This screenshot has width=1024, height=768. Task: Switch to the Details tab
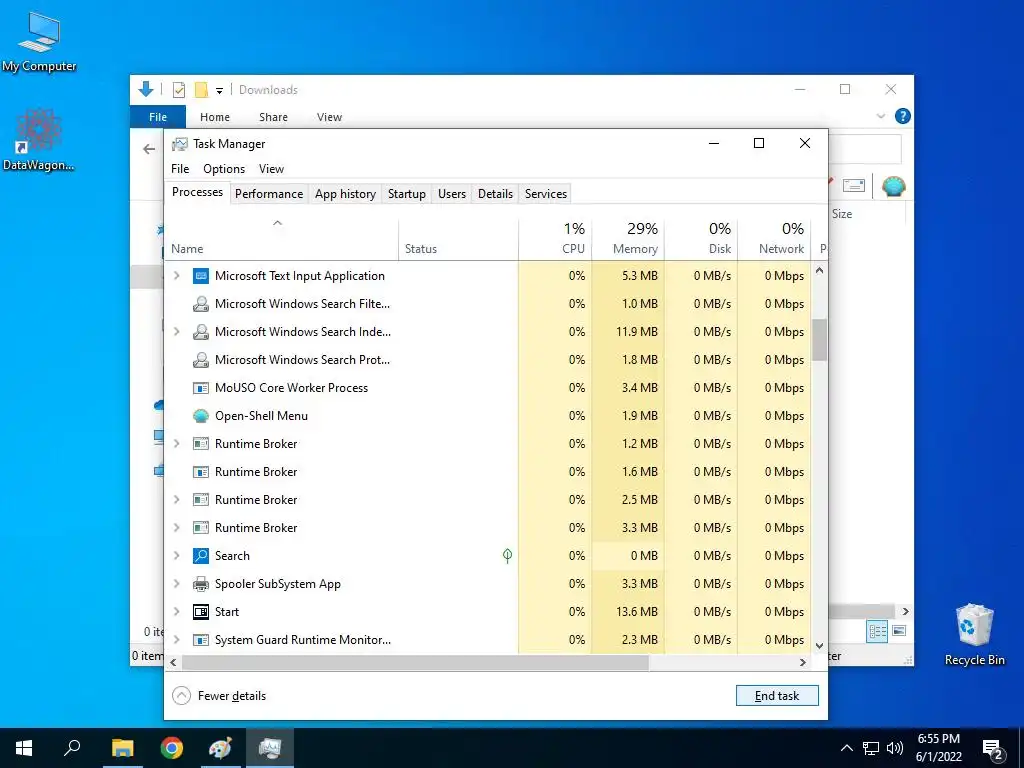pyautogui.click(x=495, y=194)
